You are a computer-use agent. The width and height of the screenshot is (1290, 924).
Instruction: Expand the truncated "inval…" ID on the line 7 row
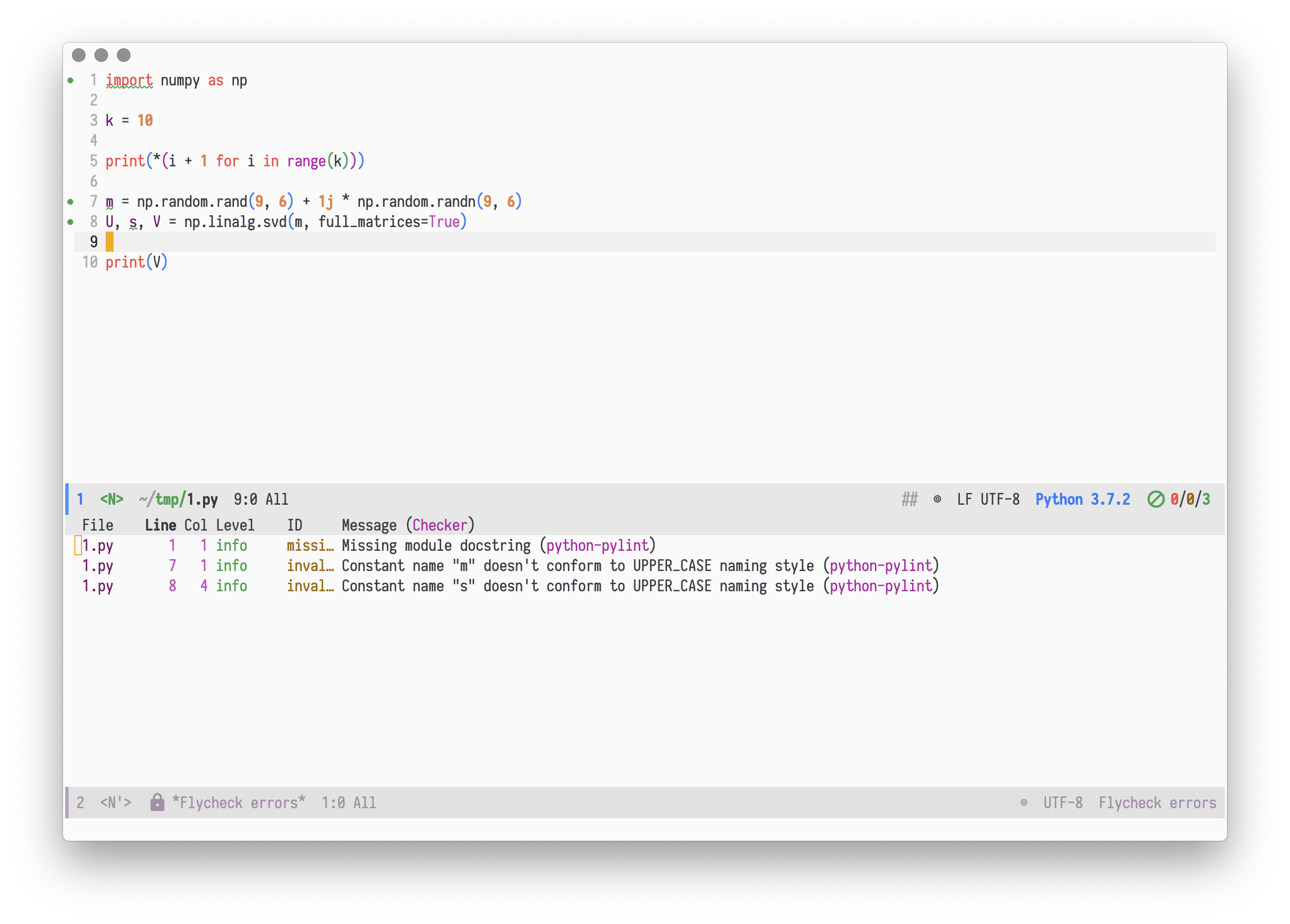[310, 565]
